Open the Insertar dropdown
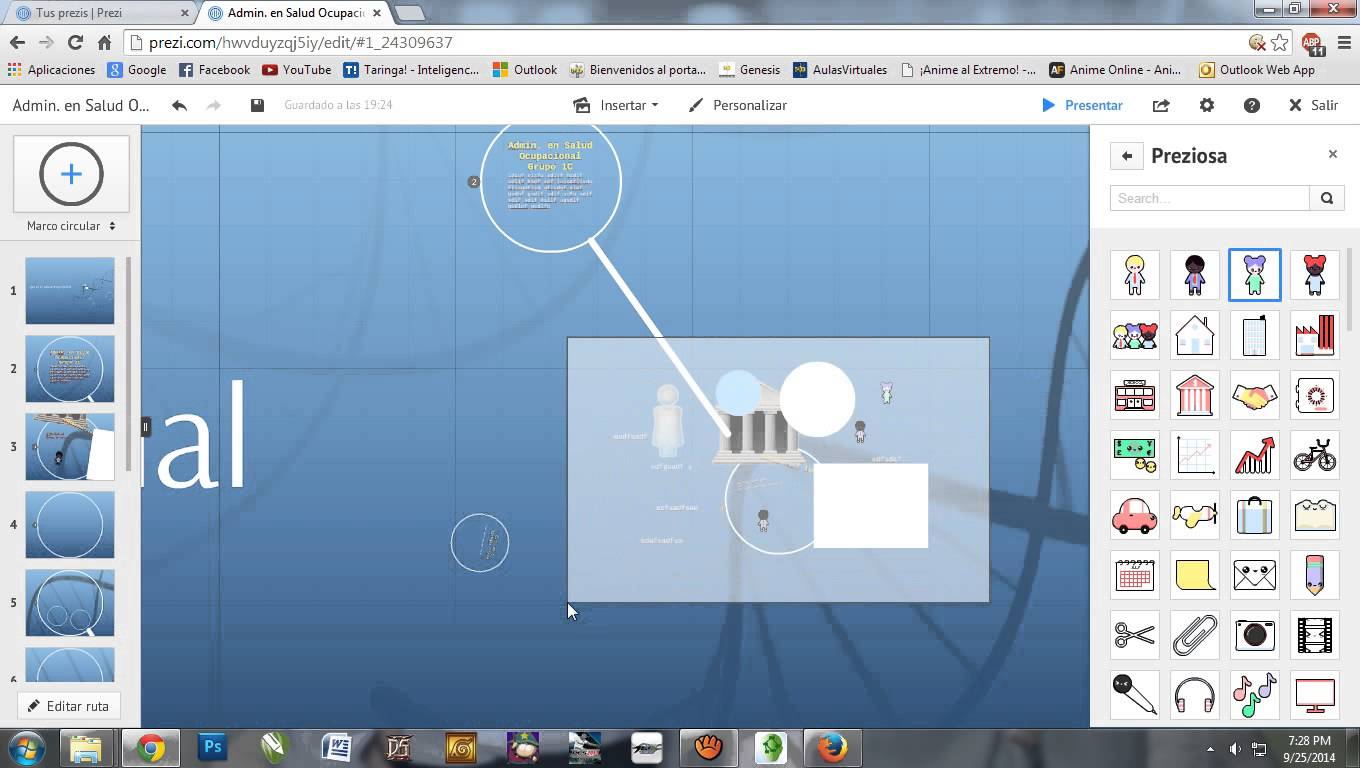The width and height of the screenshot is (1360, 768). point(616,104)
